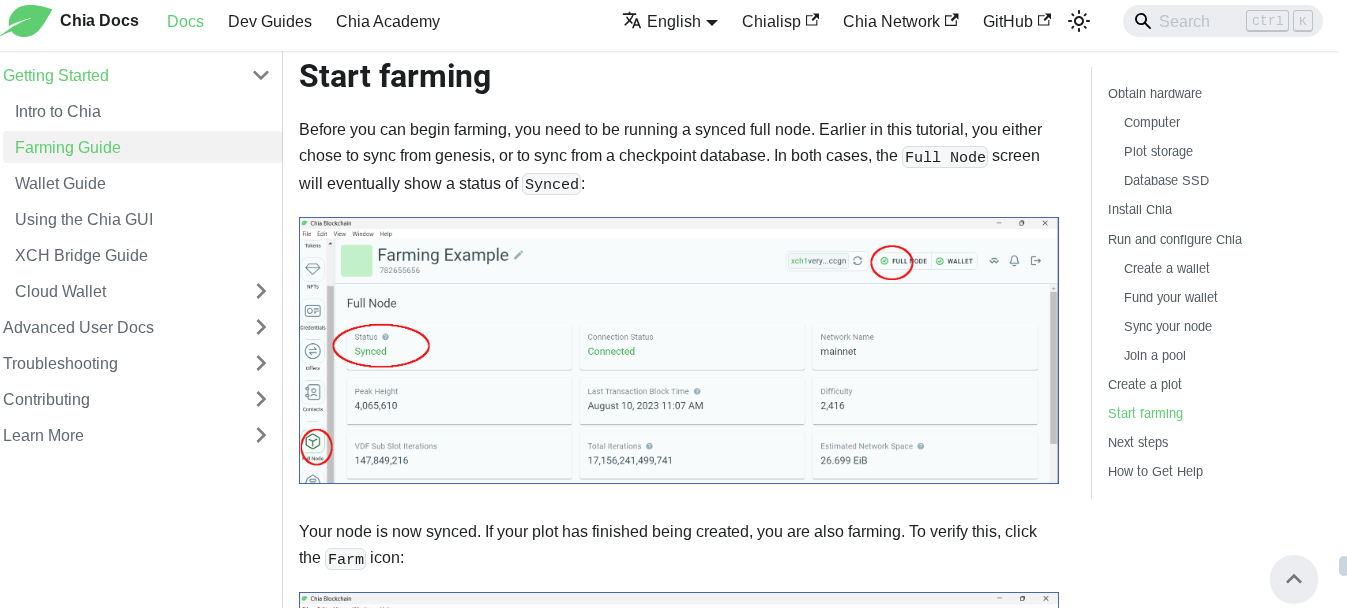Click the translate language icon

(x=632, y=20)
